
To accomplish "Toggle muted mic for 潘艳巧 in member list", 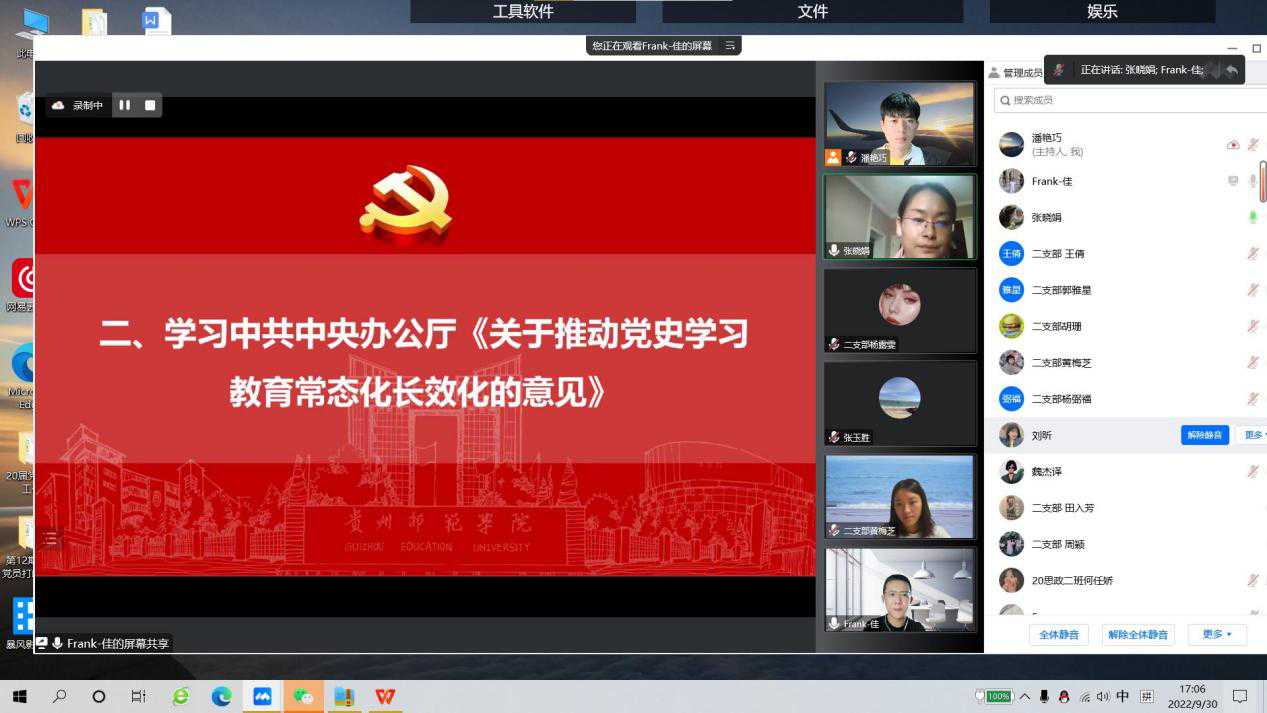I will point(1252,145).
